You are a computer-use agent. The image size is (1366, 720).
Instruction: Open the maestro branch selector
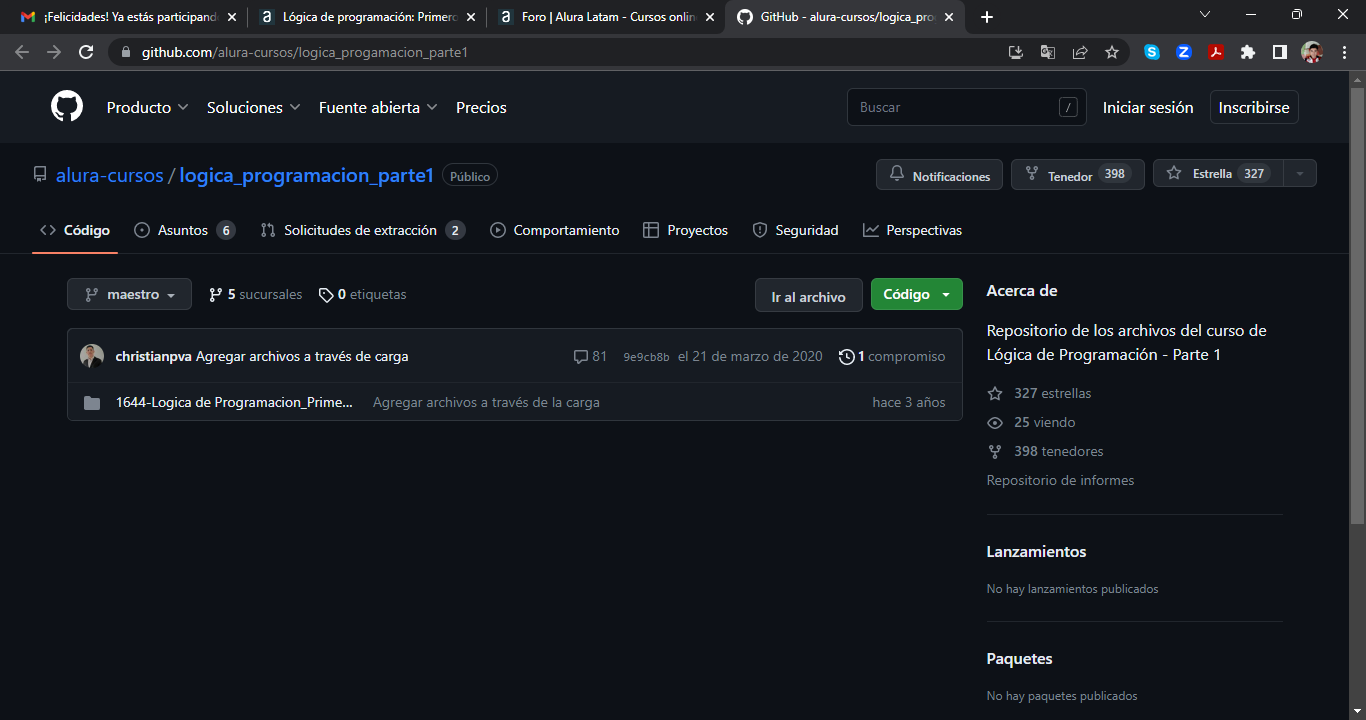click(x=129, y=294)
